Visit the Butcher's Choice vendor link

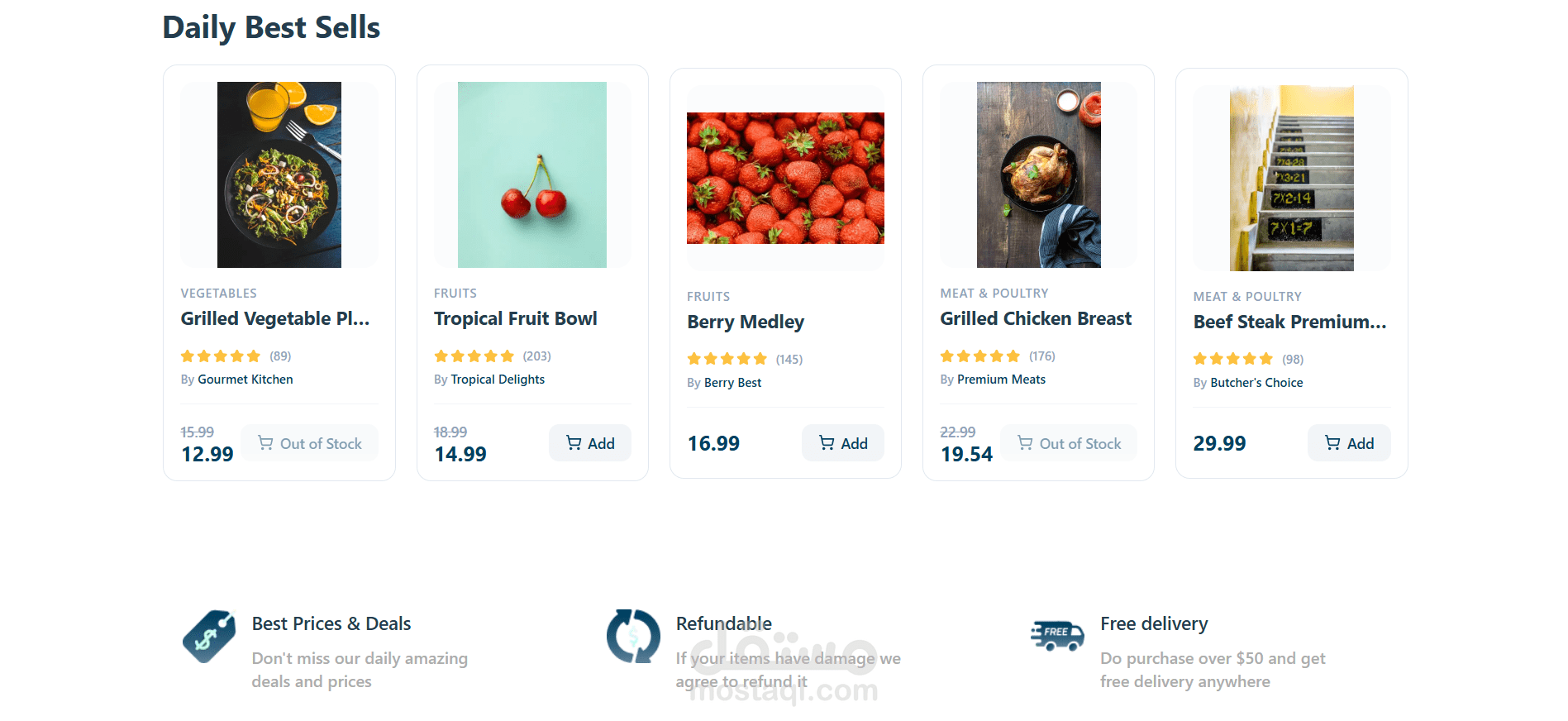(x=1256, y=383)
